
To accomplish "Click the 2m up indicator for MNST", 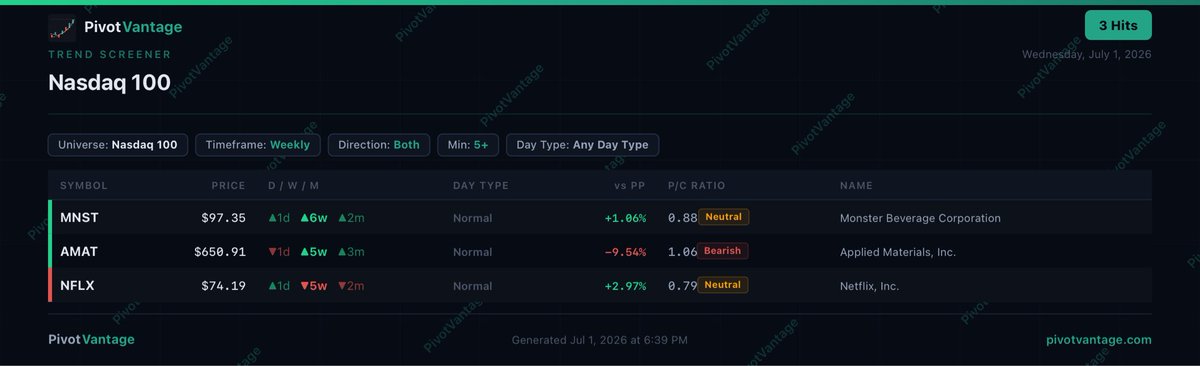I will [x=351, y=218].
